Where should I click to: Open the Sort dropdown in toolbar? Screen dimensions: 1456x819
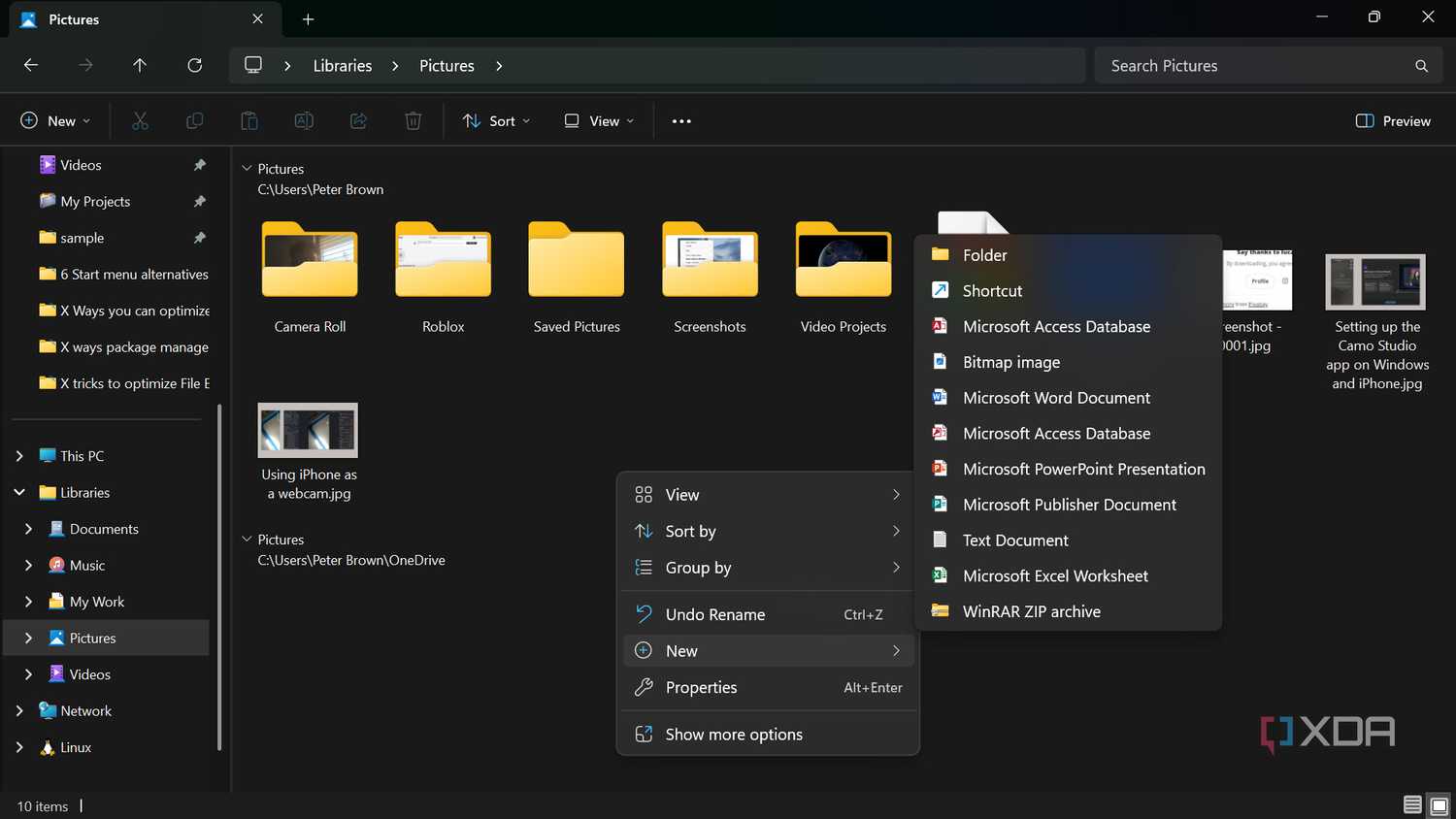point(497,121)
